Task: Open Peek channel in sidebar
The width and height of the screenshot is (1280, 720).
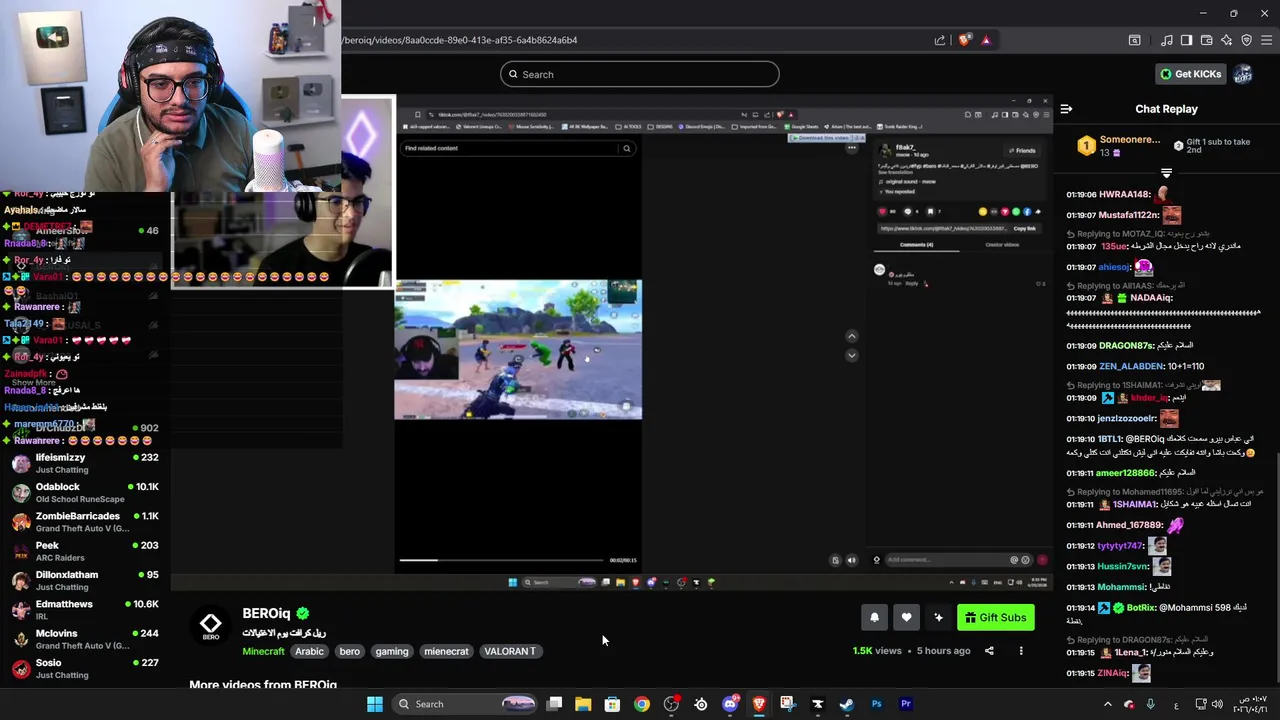Action: pos(85,551)
